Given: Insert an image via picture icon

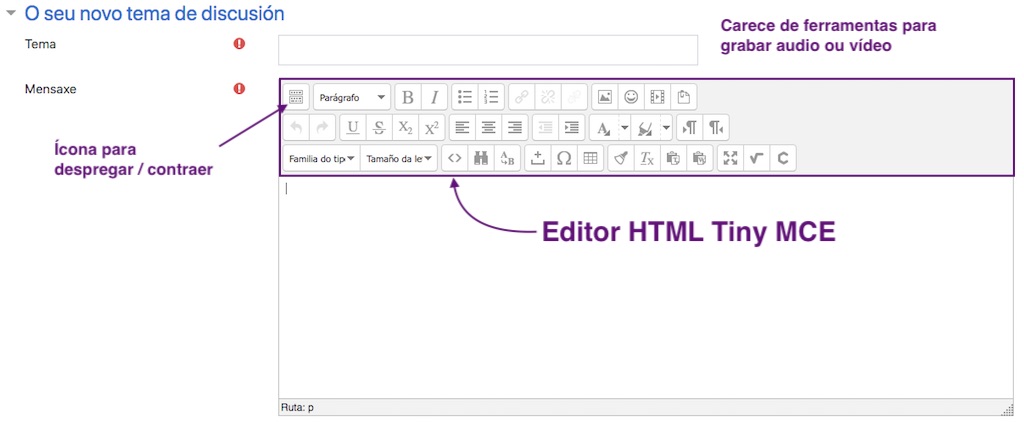Looking at the screenshot, I should pos(605,97).
